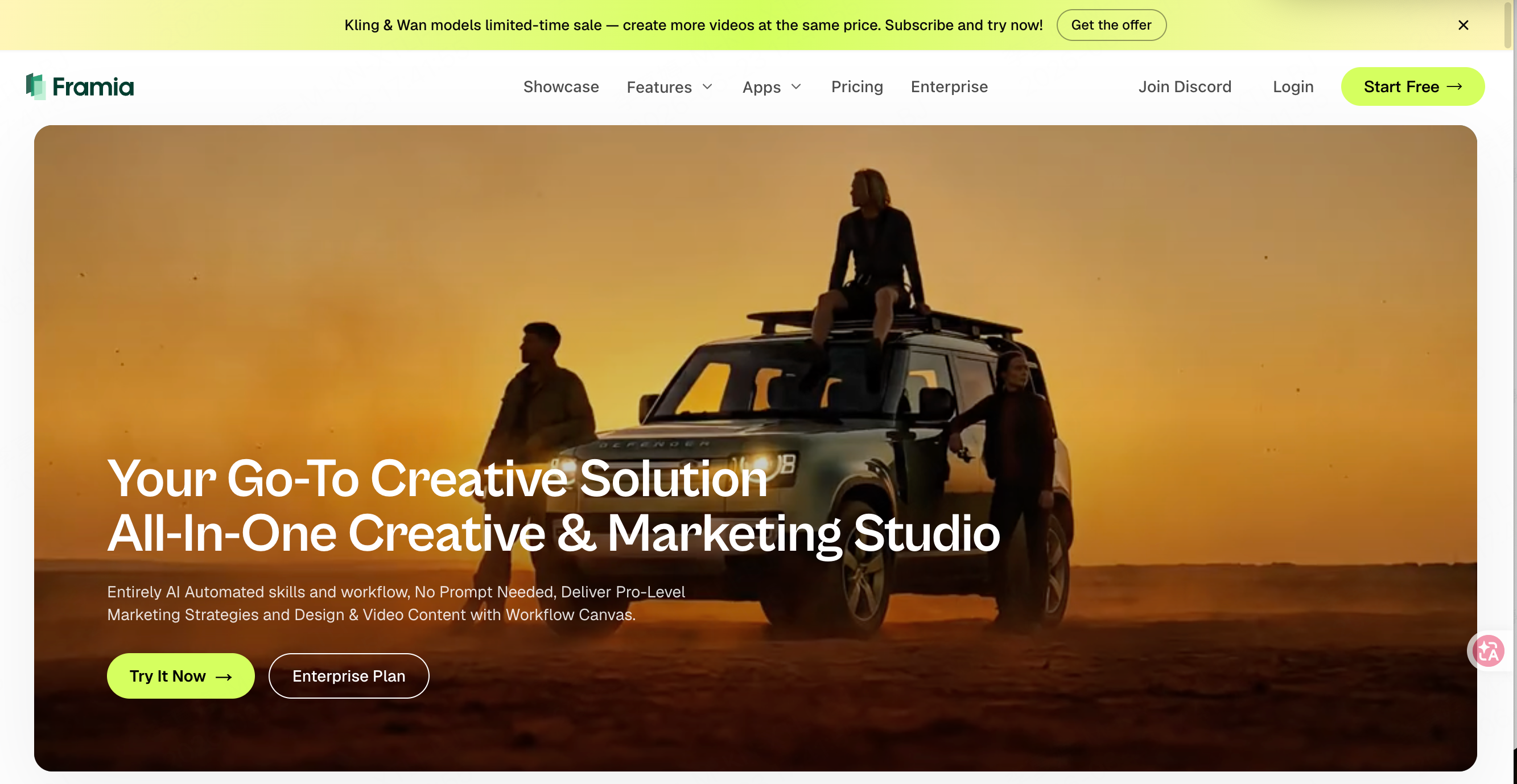Expand the Features dropdown chevron
The image size is (1517, 784).
pos(707,86)
